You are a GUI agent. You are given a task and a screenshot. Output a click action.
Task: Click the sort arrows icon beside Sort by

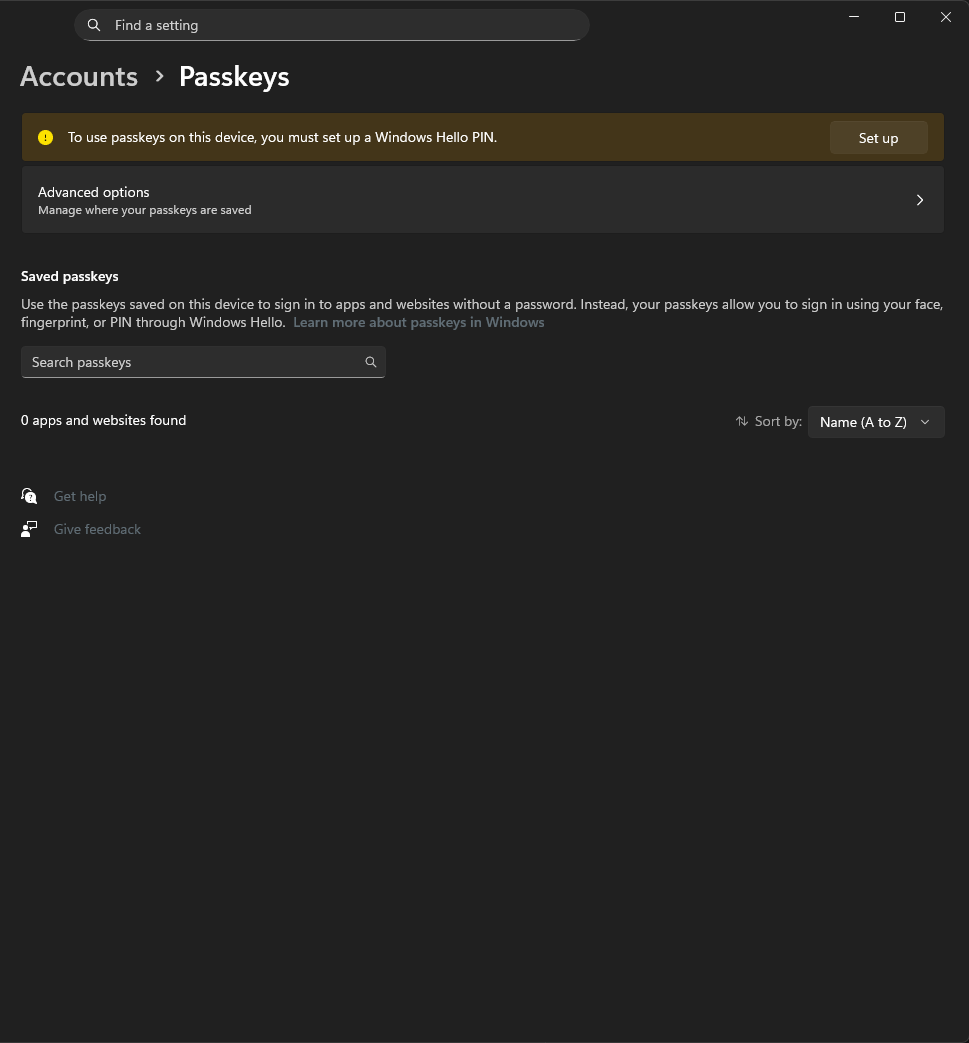pyautogui.click(x=742, y=421)
